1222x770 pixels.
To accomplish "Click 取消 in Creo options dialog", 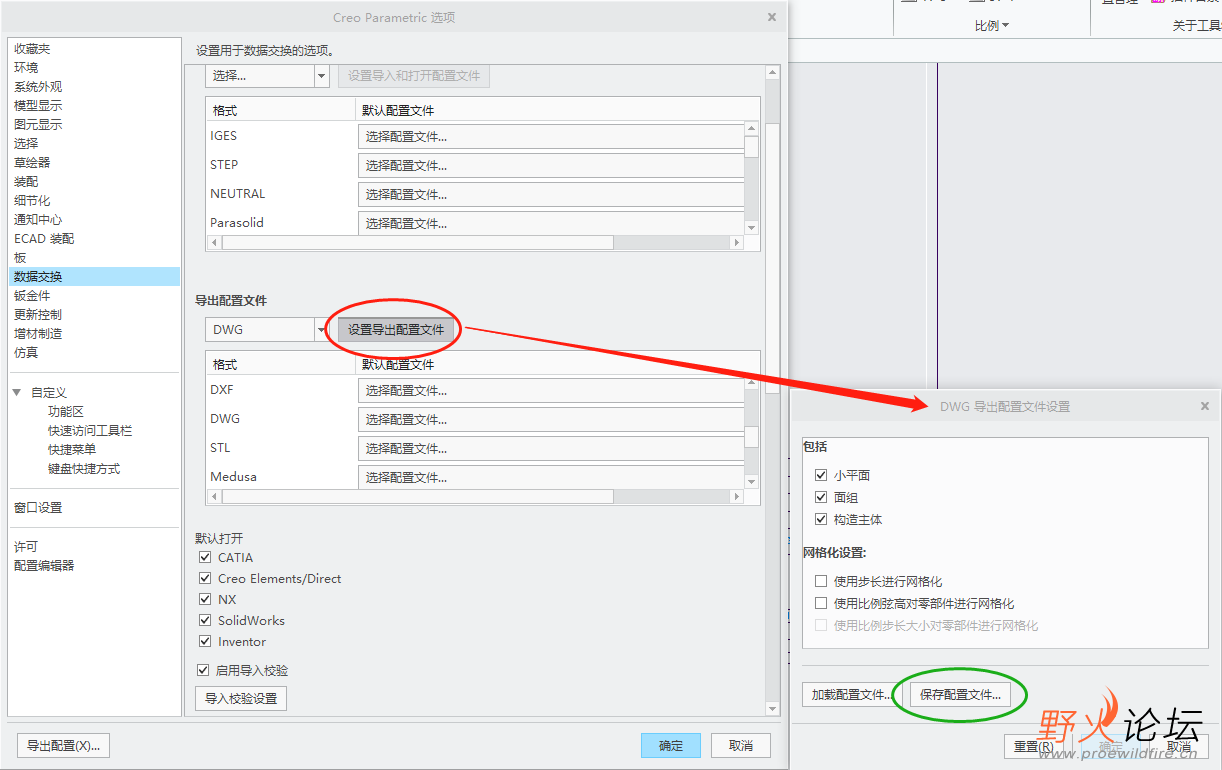I will point(741,746).
